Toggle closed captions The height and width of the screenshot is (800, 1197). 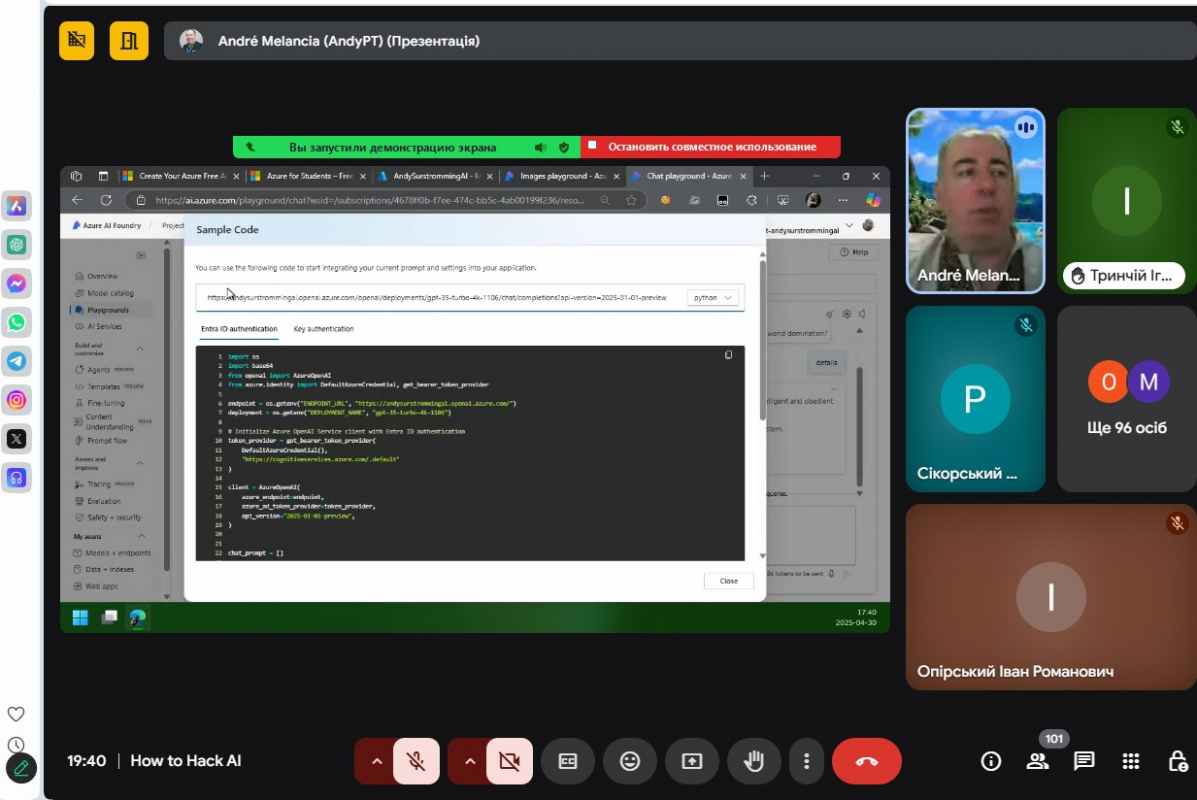[568, 761]
